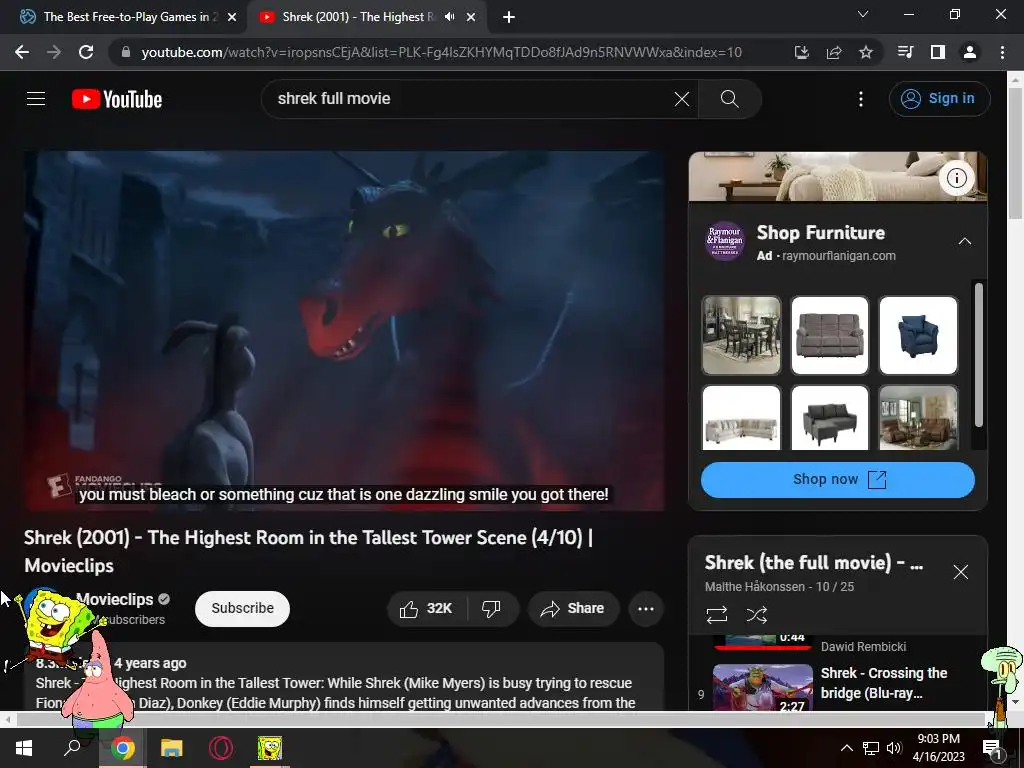1024x768 pixels.
Task: Collapse the Shop Furniture ad with chevron
Action: click(965, 242)
